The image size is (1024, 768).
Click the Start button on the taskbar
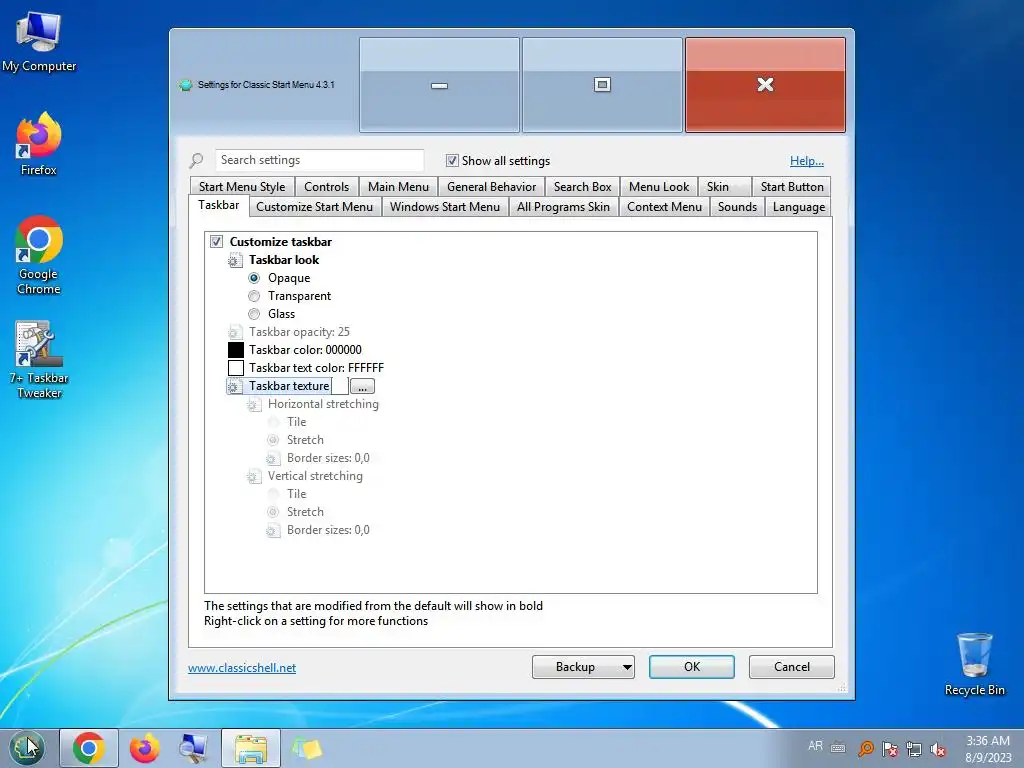pyautogui.click(x=27, y=748)
